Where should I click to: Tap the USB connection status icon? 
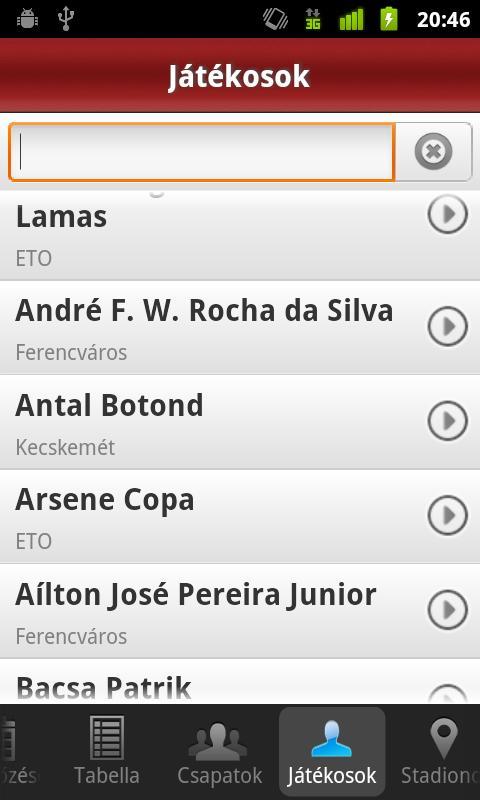coord(66,19)
